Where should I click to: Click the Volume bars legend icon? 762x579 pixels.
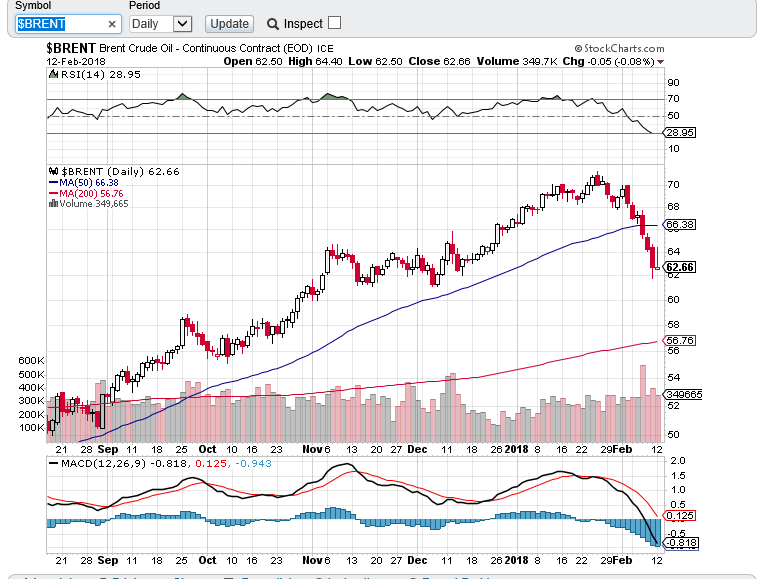53,203
